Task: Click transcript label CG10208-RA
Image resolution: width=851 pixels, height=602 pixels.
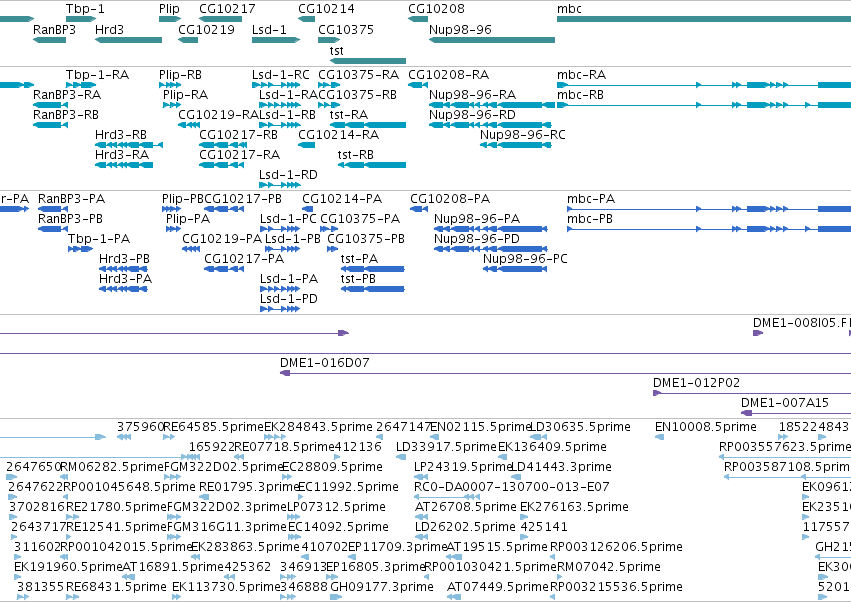Action: 449,74
